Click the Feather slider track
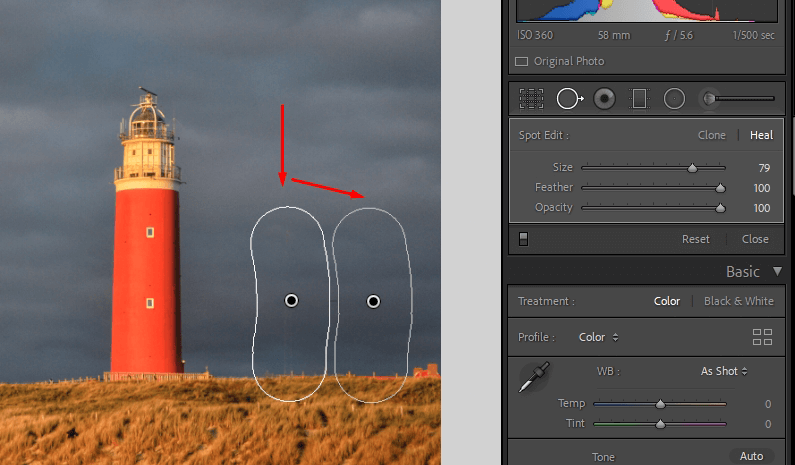The height and width of the screenshot is (465, 795). pyautogui.click(x=650, y=188)
